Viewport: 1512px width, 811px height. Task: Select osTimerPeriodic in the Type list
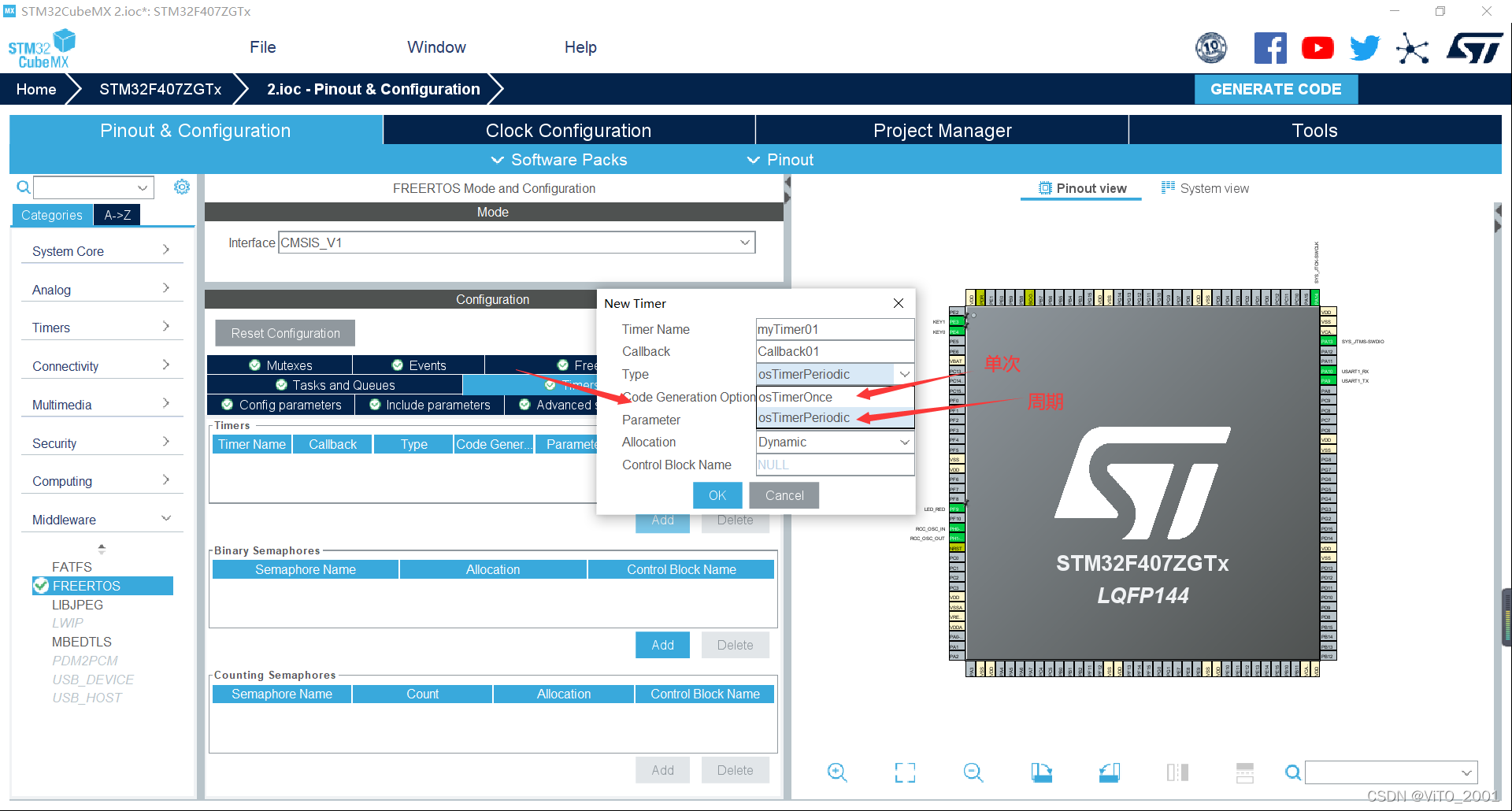(x=835, y=417)
